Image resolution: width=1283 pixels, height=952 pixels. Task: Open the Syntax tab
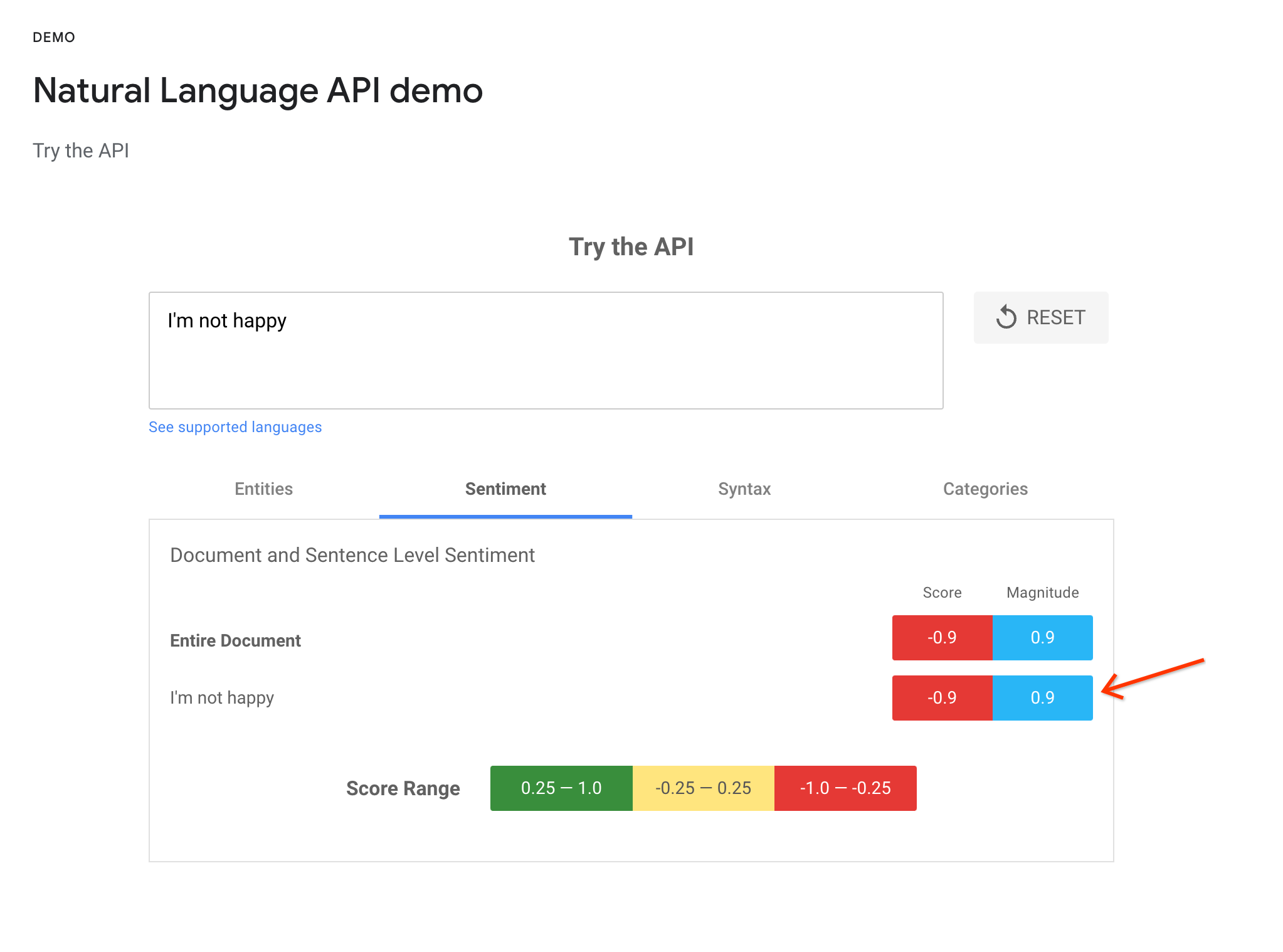[x=744, y=489]
